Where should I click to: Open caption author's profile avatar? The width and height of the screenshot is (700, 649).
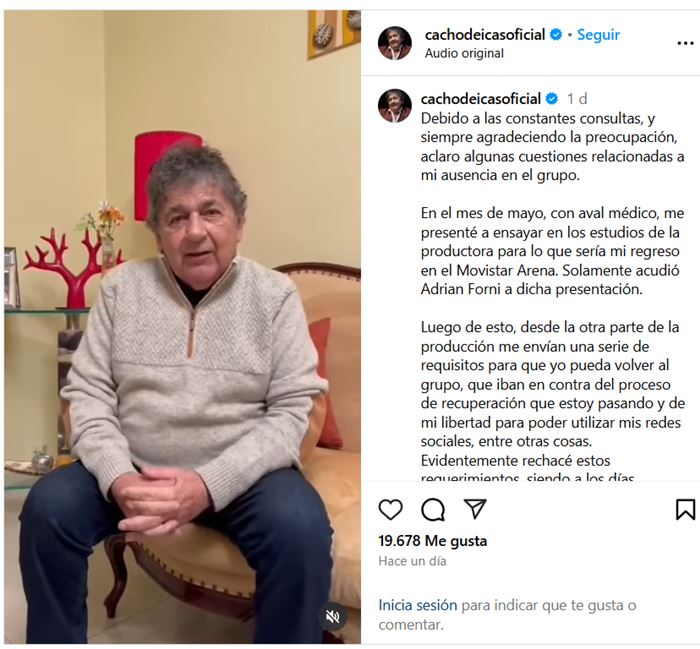(395, 105)
